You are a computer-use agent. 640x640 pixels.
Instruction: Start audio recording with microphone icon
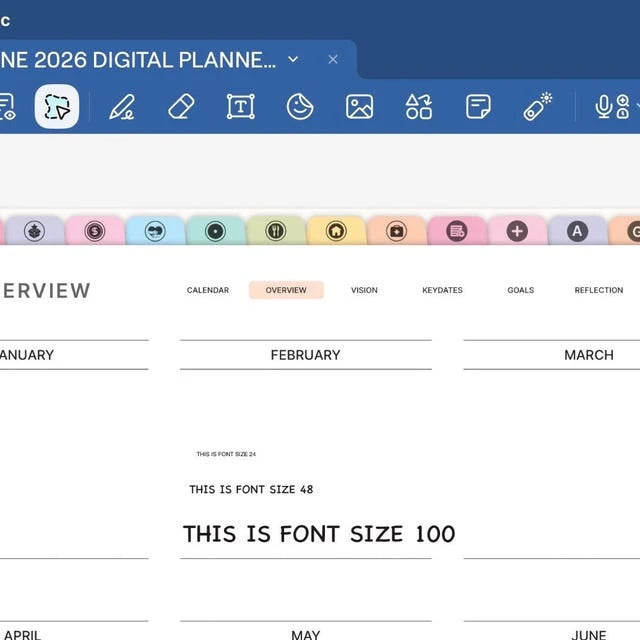(603, 107)
